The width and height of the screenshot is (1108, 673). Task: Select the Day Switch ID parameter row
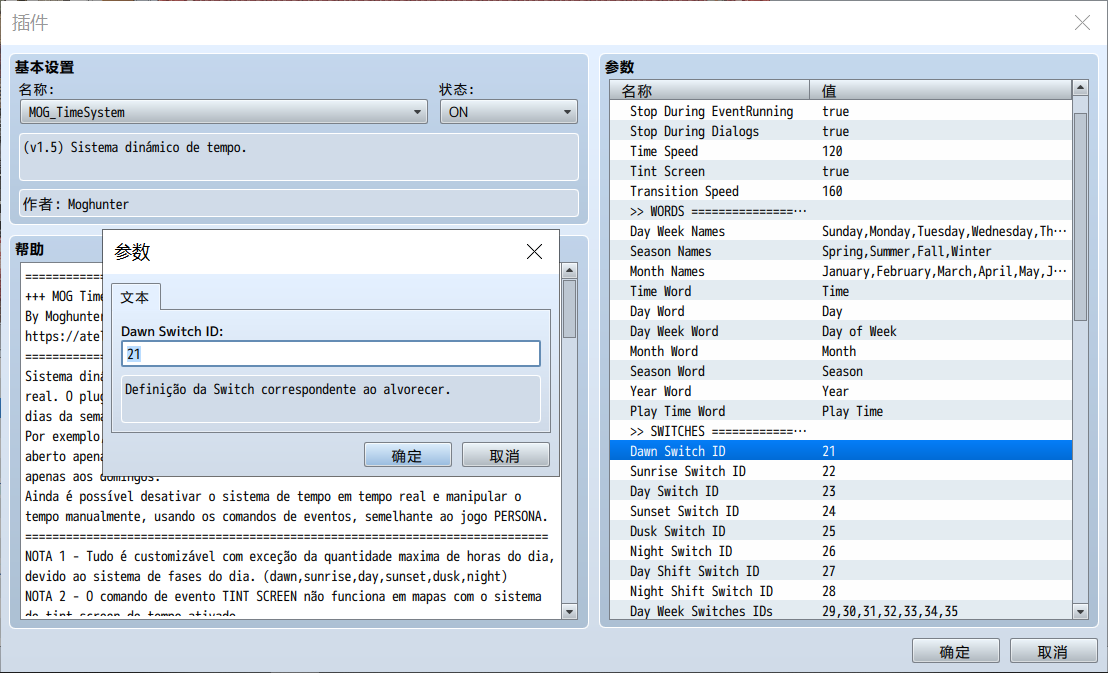pos(841,491)
